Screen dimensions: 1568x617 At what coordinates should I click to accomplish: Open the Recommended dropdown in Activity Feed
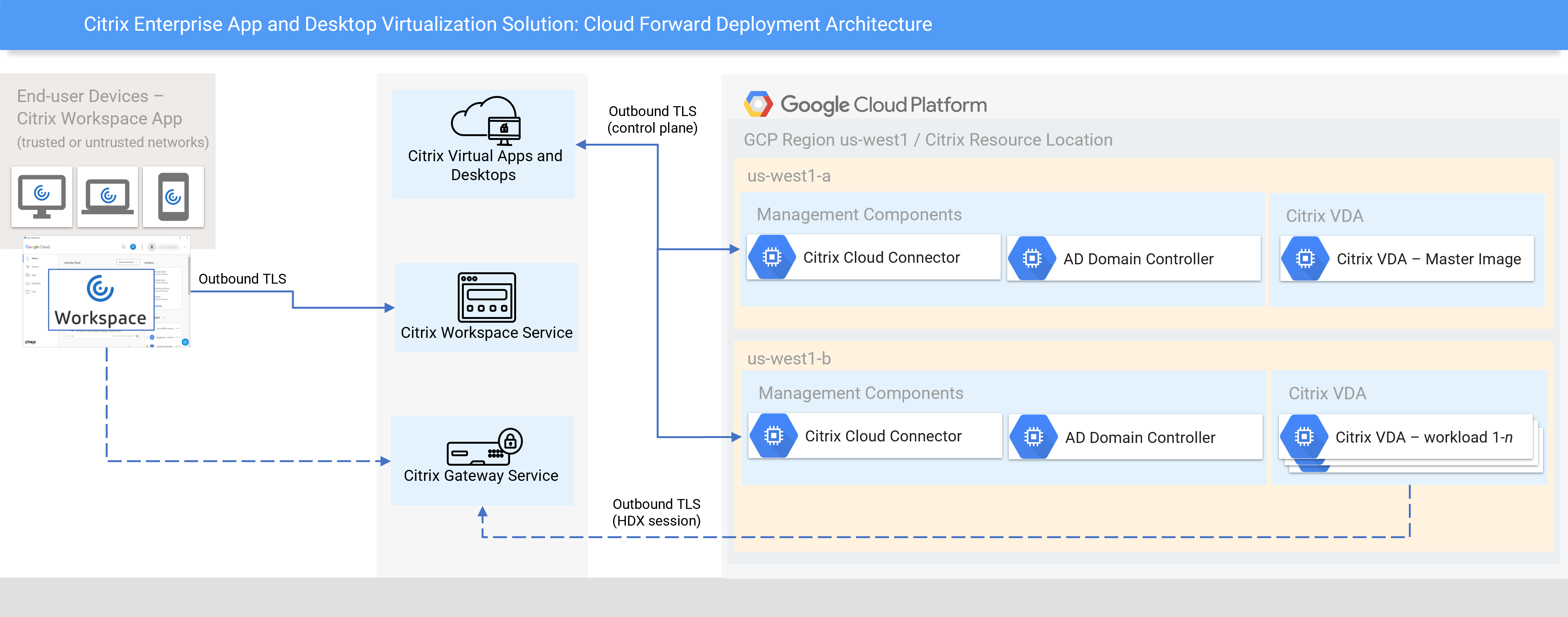tap(128, 262)
